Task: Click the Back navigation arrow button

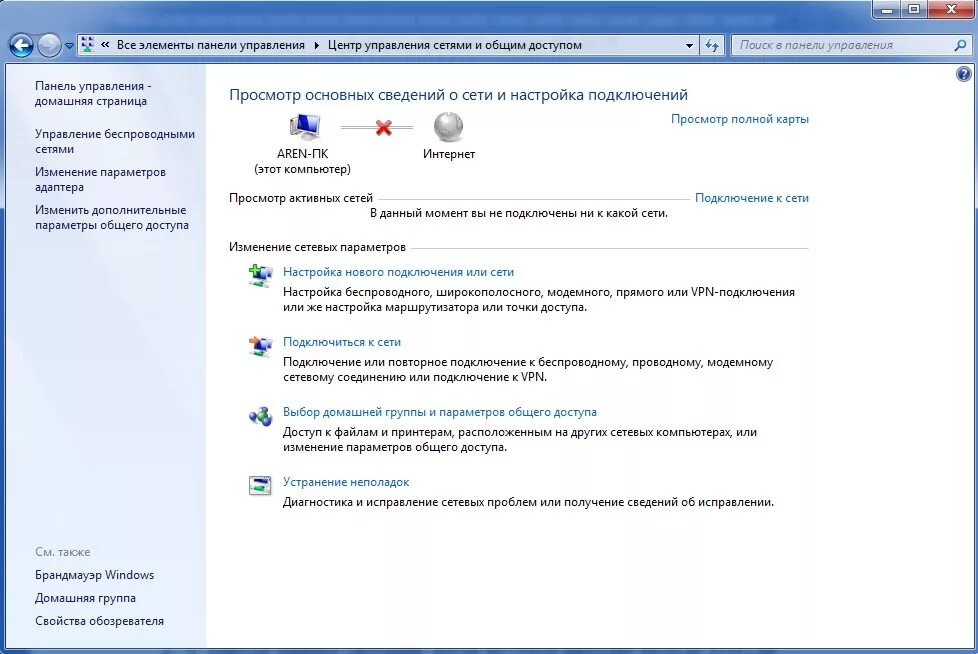Action: tap(21, 46)
